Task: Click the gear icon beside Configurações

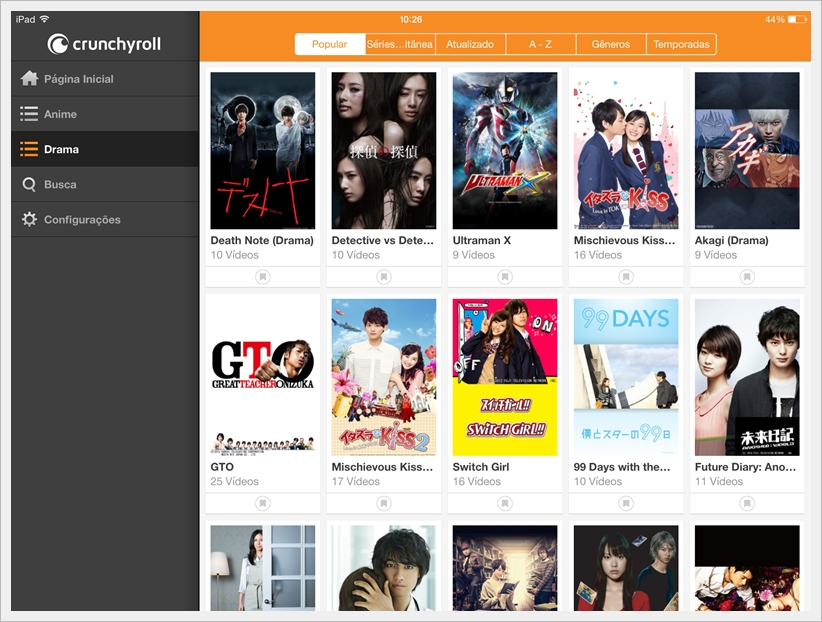Action: [29, 219]
